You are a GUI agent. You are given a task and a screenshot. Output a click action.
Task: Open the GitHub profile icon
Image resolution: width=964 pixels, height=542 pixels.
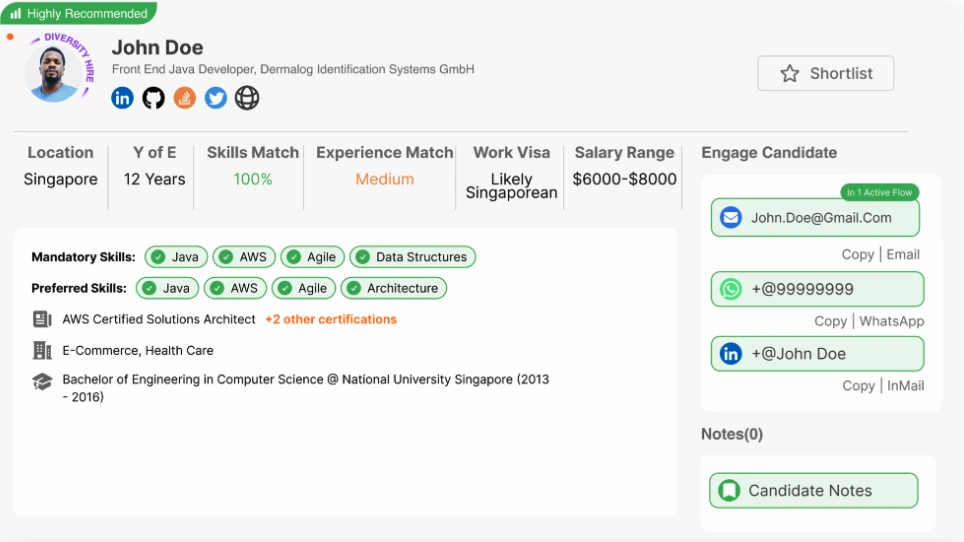coord(153,98)
